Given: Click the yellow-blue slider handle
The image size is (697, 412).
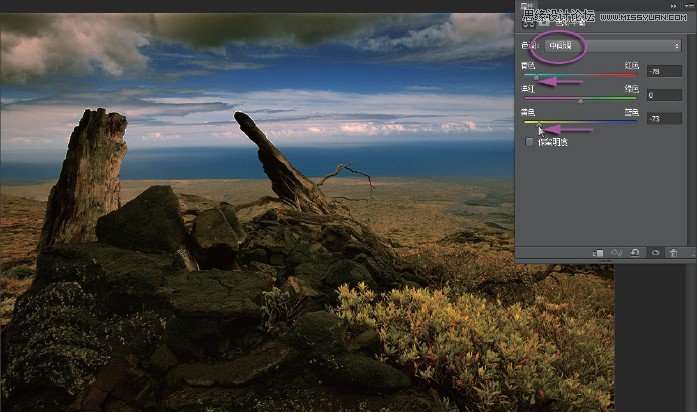Looking at the screenshot, I should coord(539,125).
